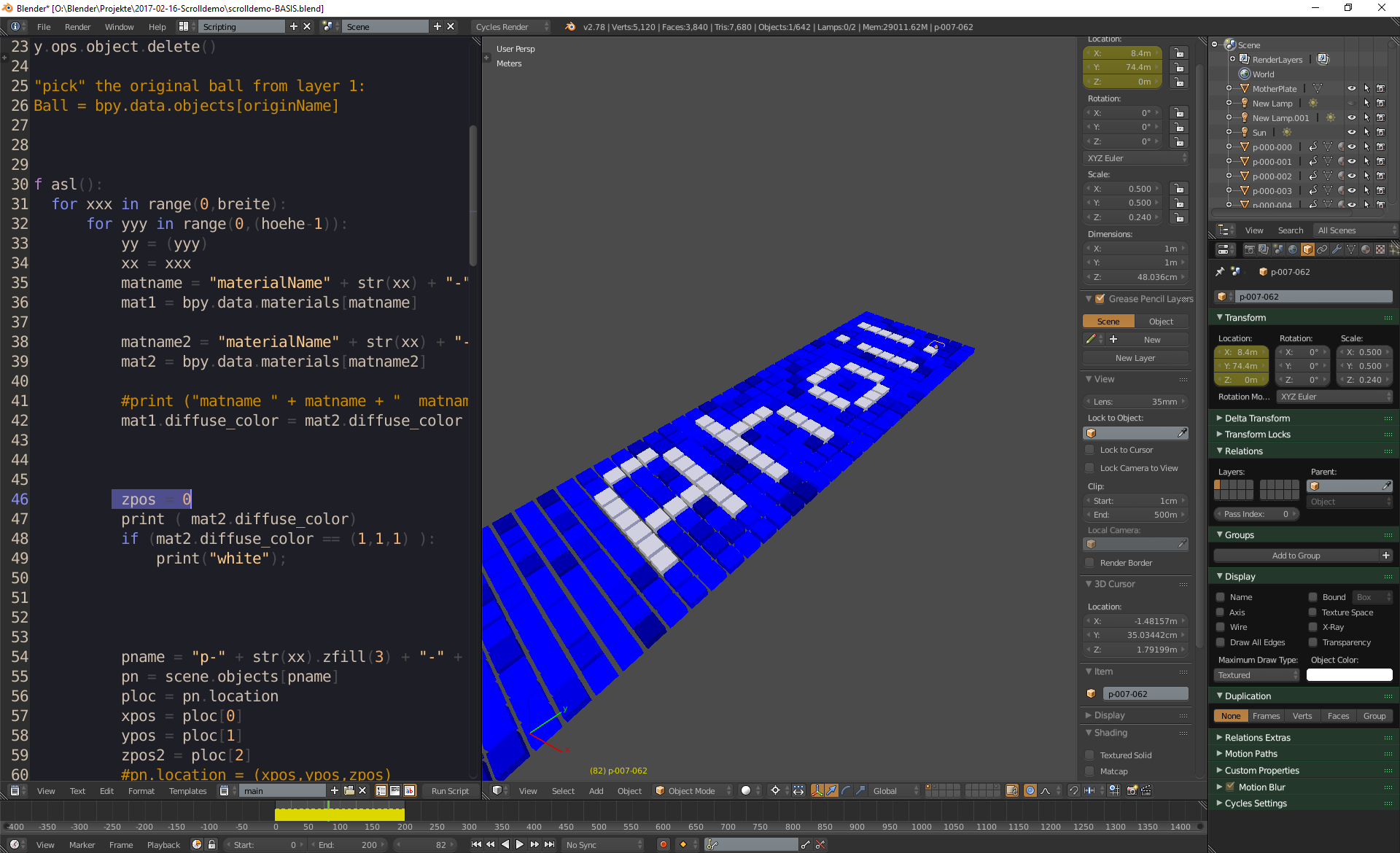
Task: Switch Grease Pencil source to Object tab
Action: pyautogui.click(x=1161, y=322)
